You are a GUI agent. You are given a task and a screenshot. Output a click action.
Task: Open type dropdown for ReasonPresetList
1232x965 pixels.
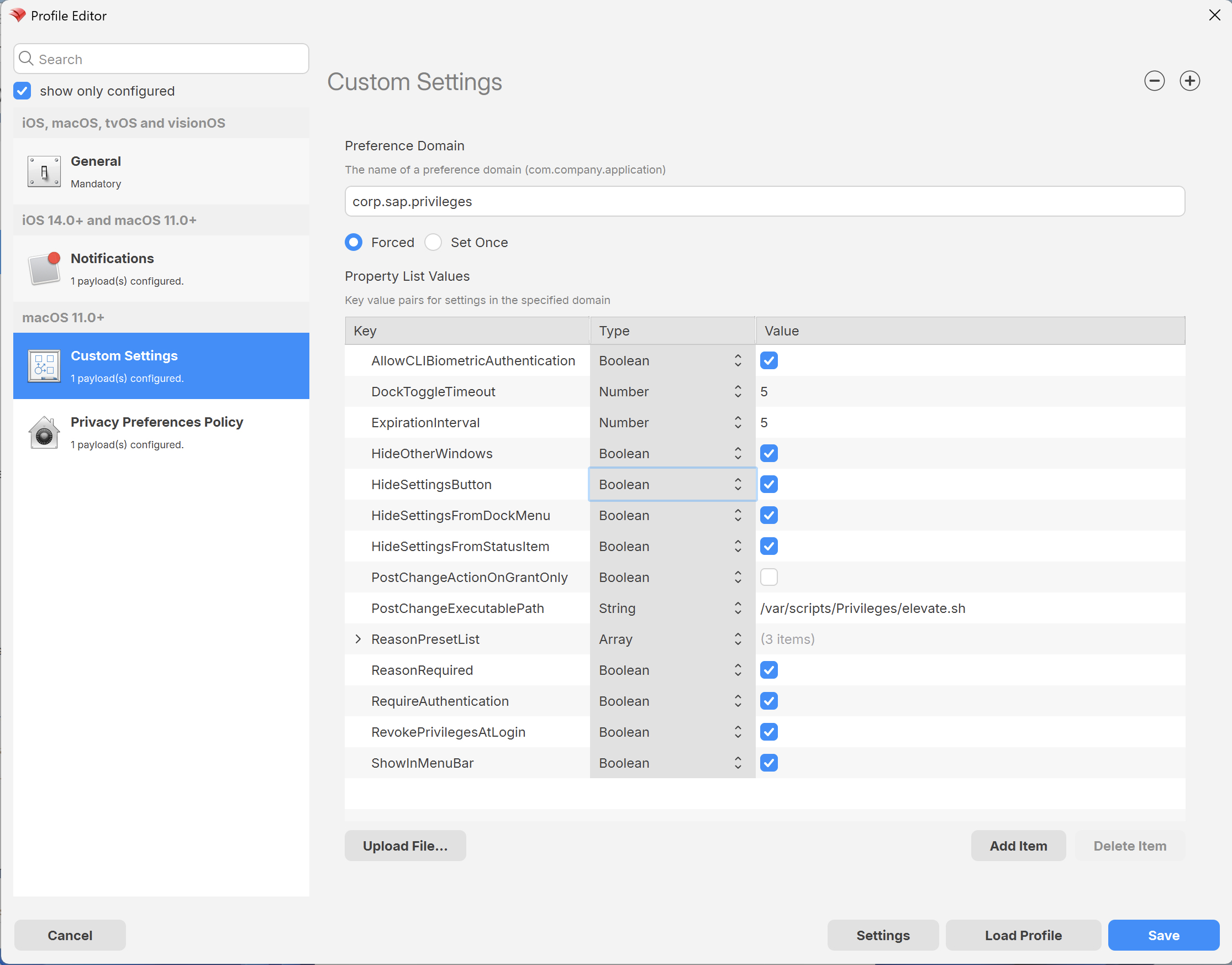pyautogui.click(x=672, y=639)
